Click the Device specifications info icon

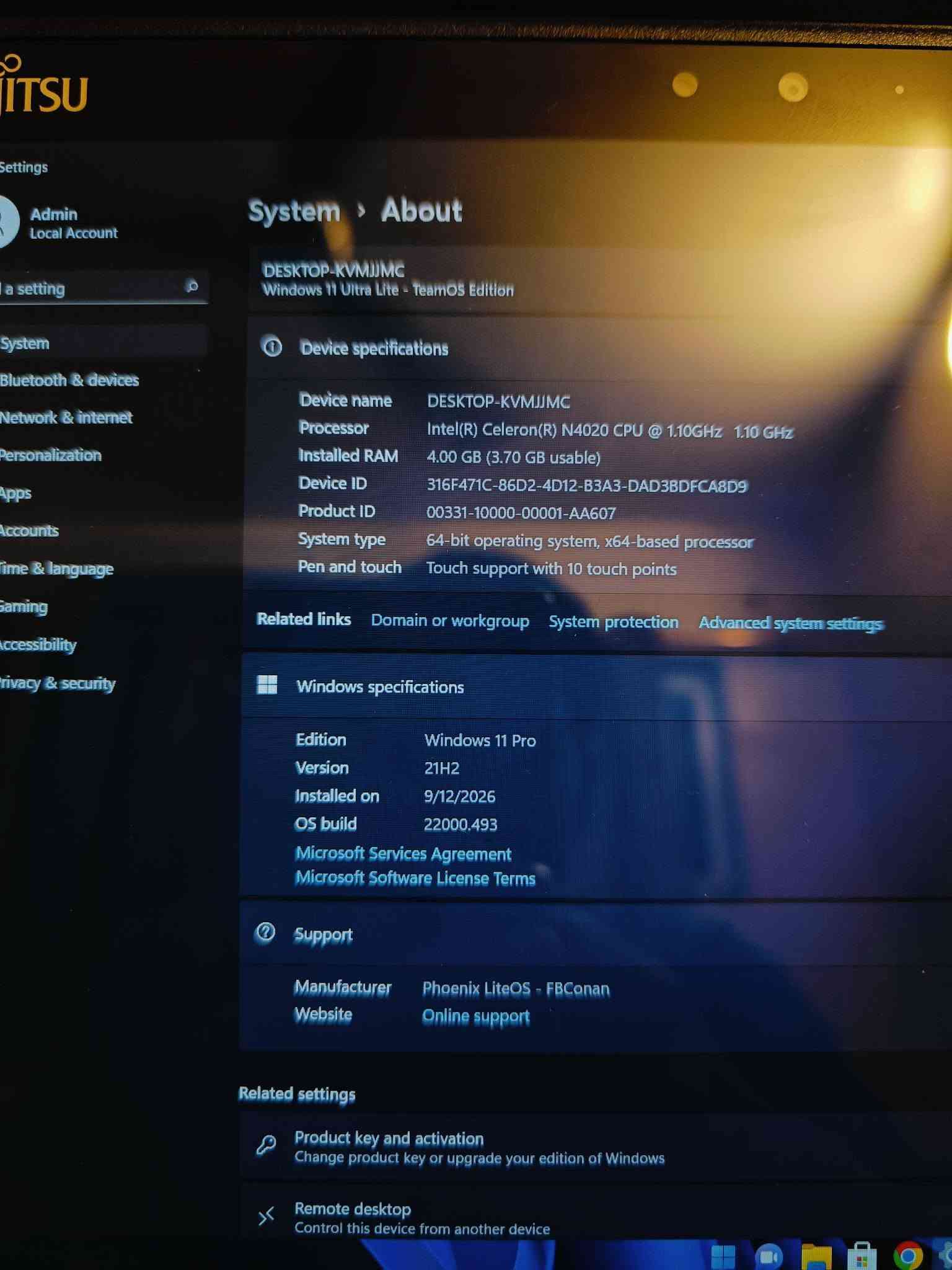click(271, 347)
